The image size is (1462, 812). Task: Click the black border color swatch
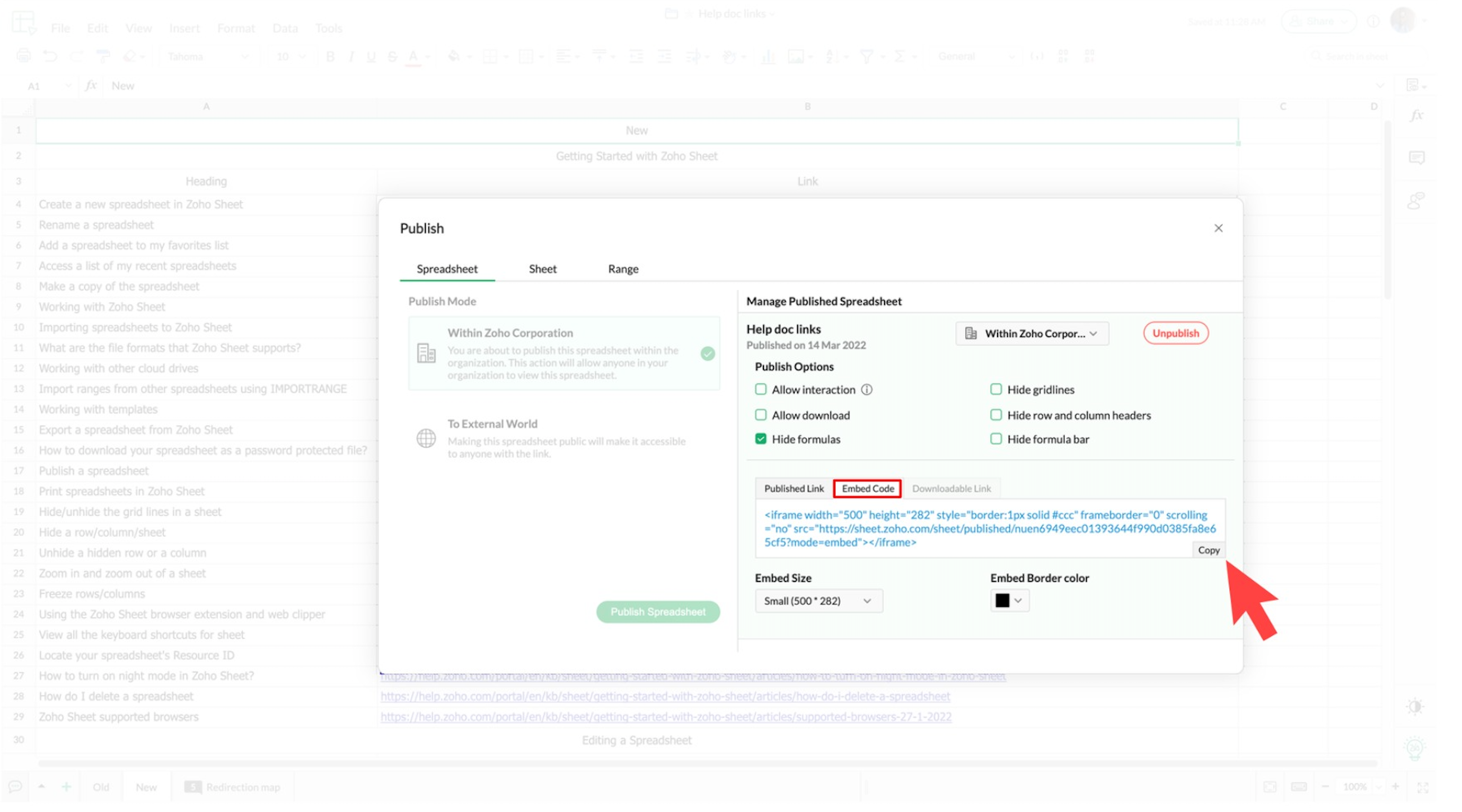coord(1002,601)
